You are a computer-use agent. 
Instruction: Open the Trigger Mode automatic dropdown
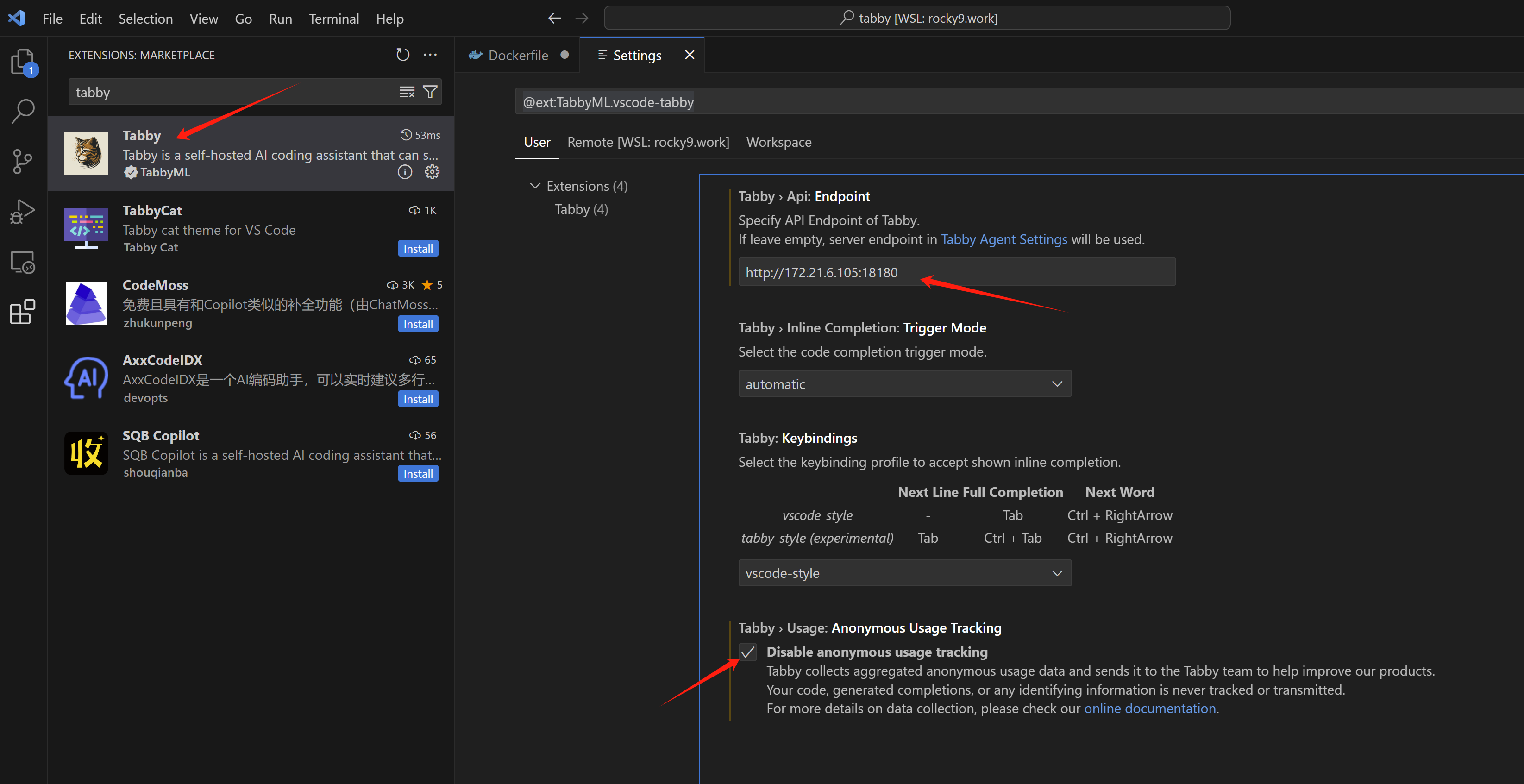[904, 384]
